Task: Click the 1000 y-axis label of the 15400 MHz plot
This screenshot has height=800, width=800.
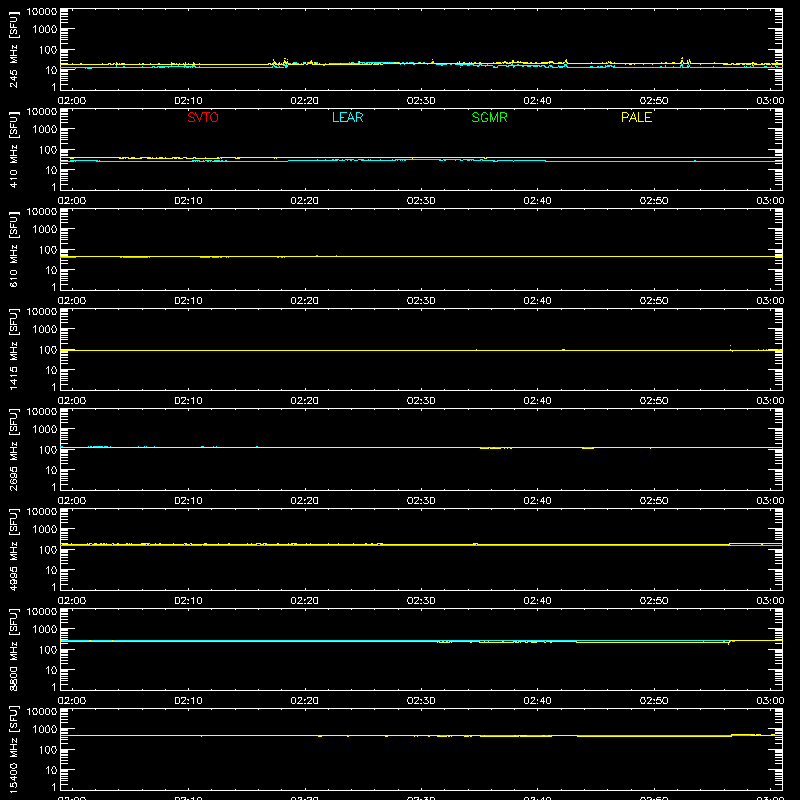Action: [x=45, y=730]
